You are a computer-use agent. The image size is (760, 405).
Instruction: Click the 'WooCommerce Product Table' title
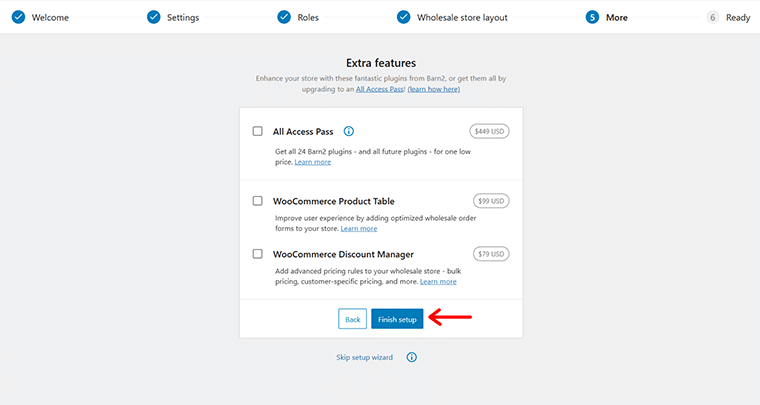333,201
